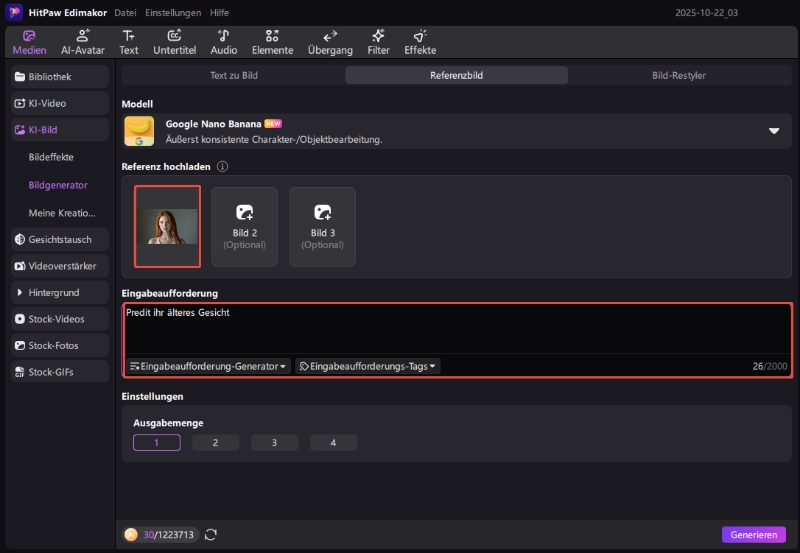800x553 pixels.
Task: Upload an image in the Bild 2 slot
Action: click(245, 227)
